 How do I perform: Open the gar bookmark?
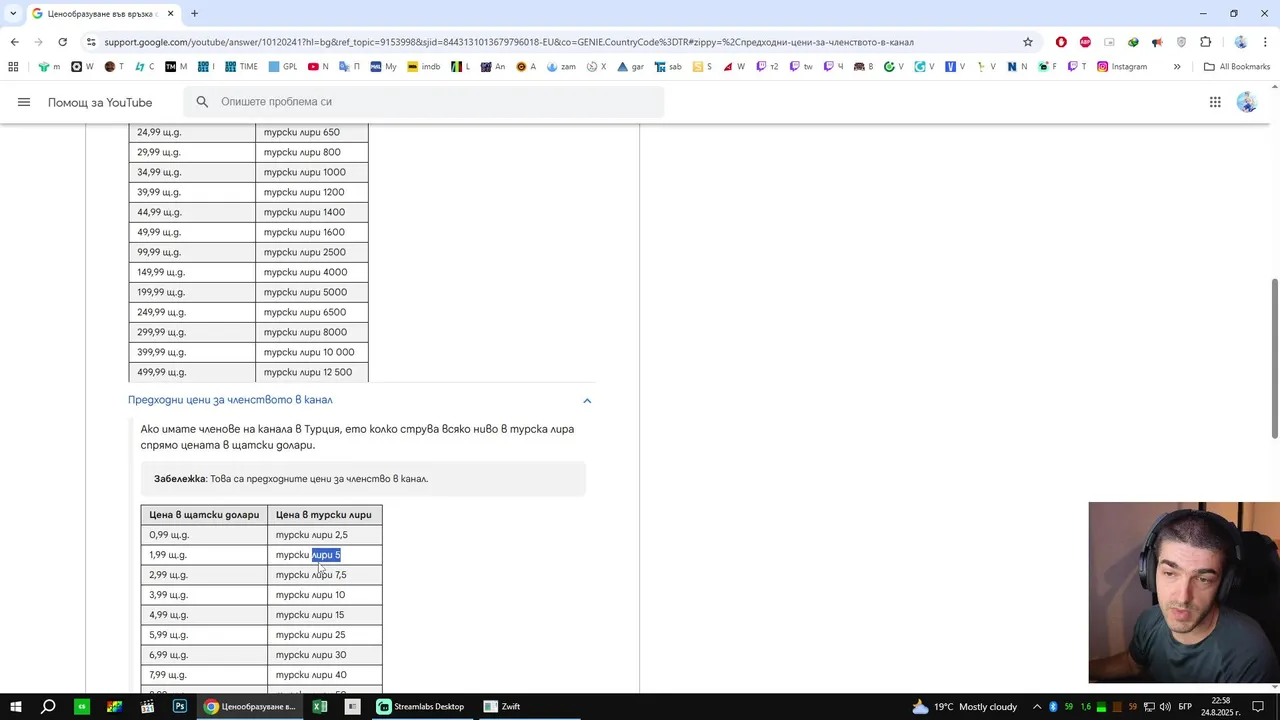[x=630, y=67]
